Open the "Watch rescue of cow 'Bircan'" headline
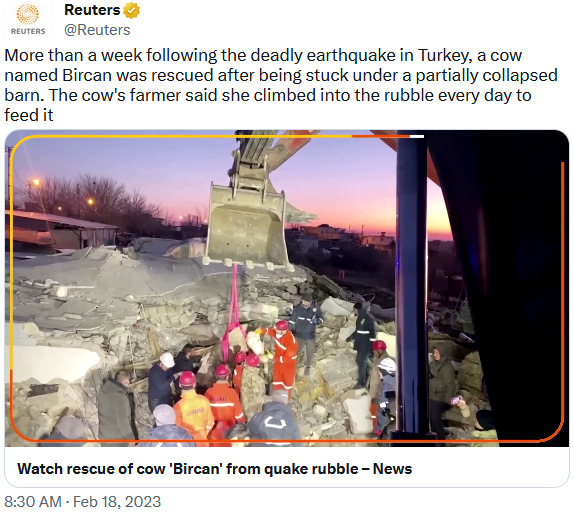Viewport: 573px width, 515px height. click(215, 469)
